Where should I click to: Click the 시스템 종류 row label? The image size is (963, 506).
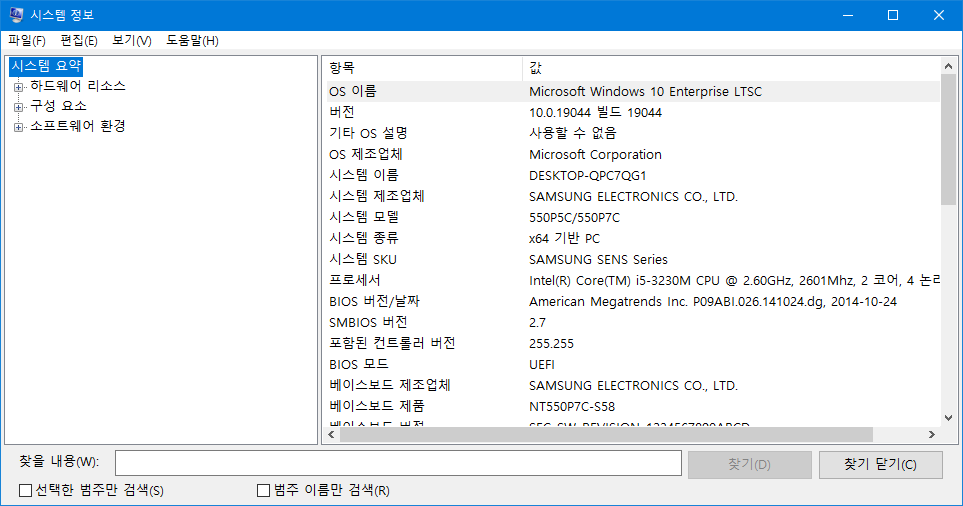pos(364,238)
